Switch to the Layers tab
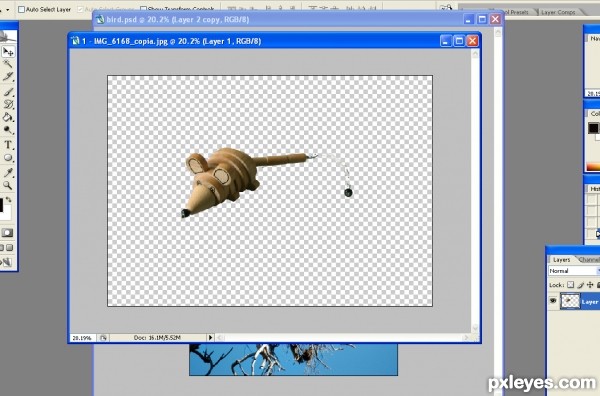 click(561, 259)
